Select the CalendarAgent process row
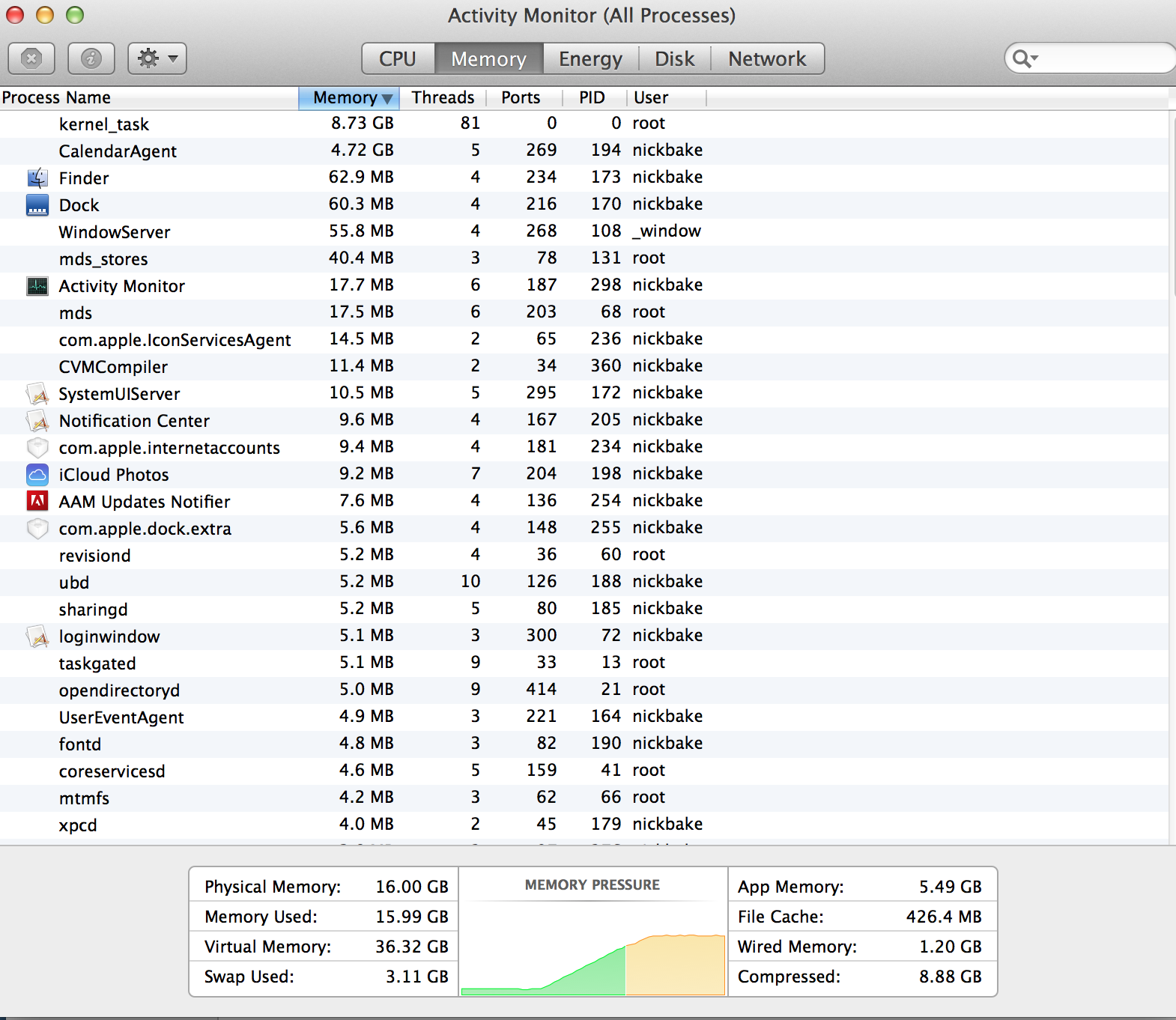This screenshot has height=1020, width=1176. [x=584, y=151]
